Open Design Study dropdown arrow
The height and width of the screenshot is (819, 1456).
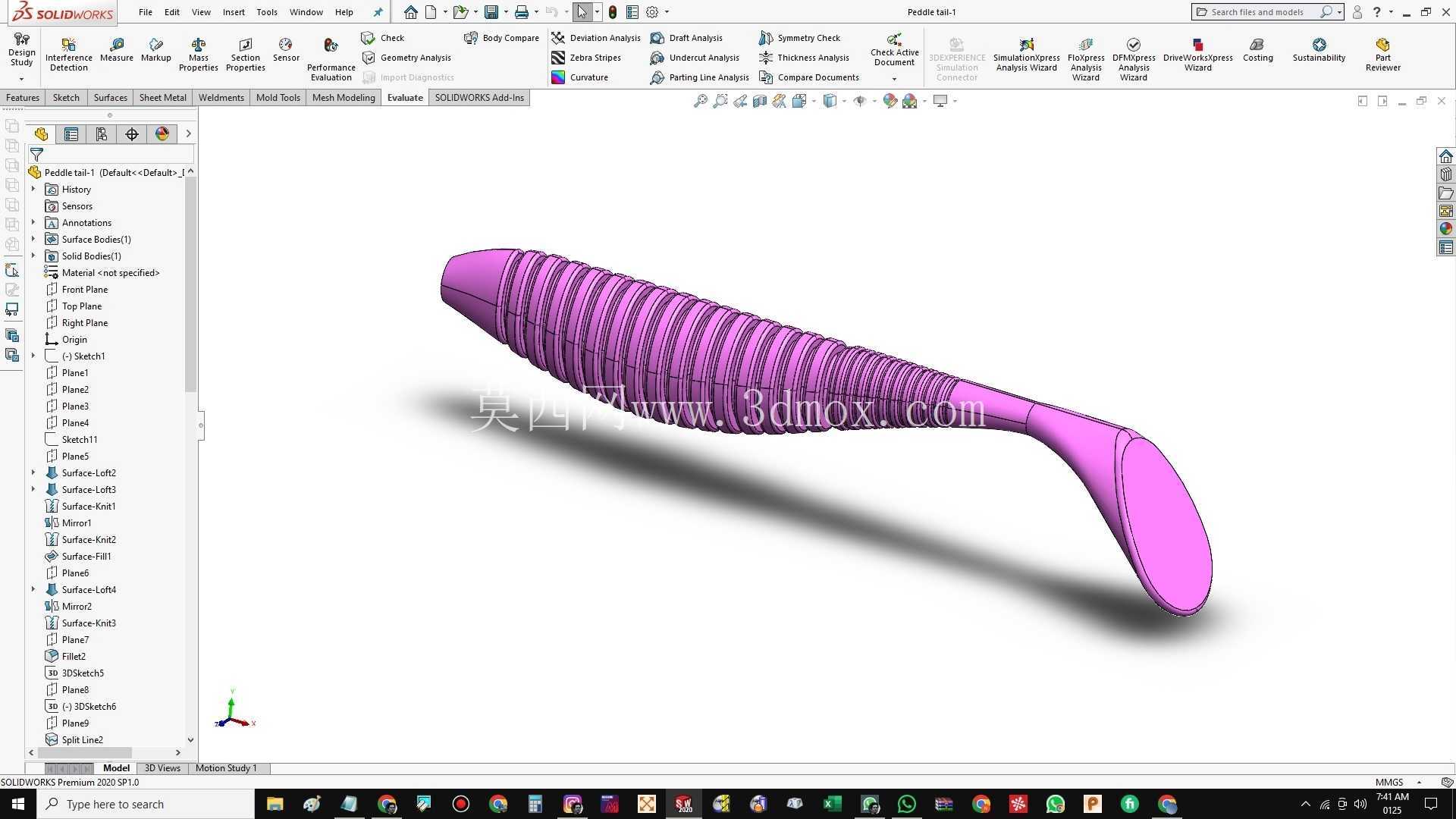21,79
